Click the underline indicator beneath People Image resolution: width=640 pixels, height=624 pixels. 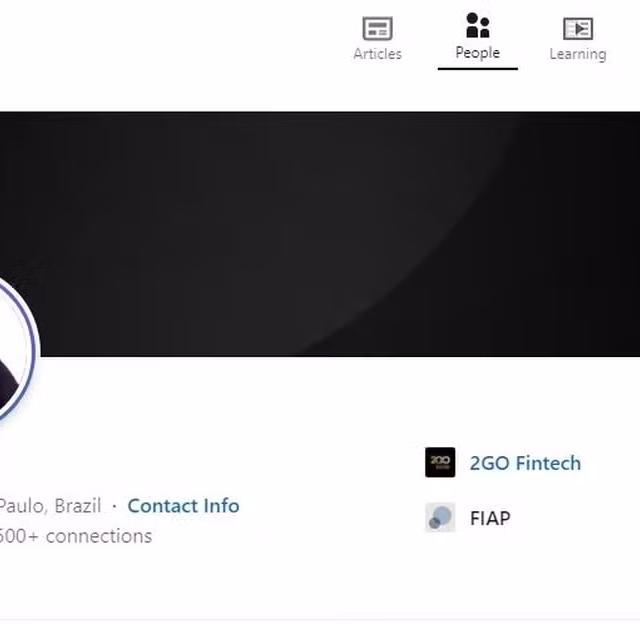[x=478, y=69]
